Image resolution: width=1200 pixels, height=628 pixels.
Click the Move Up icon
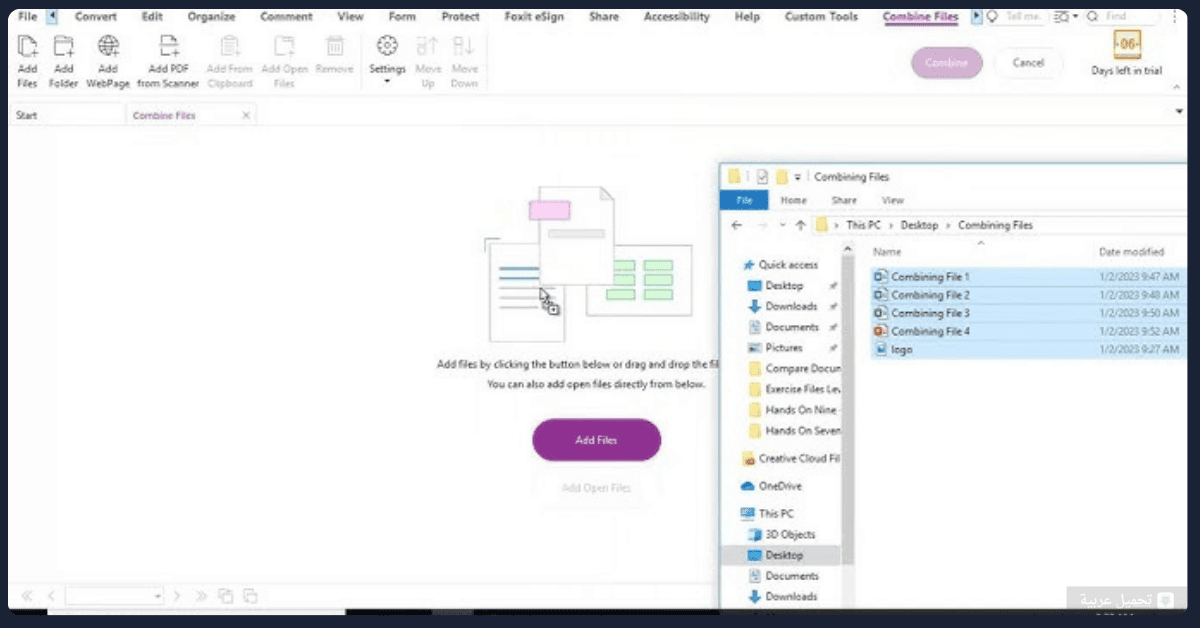coord(428,46)
